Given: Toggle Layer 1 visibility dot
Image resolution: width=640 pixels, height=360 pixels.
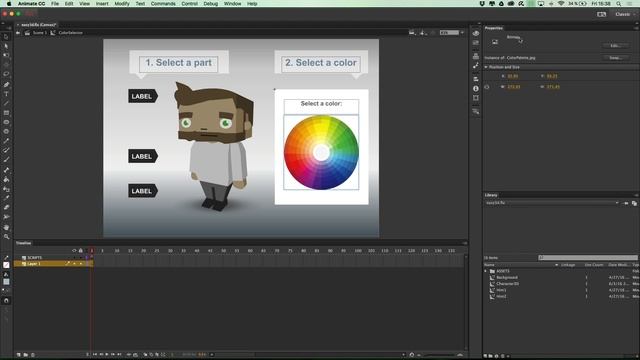Looking at the screenshot, I should (74, 264).
